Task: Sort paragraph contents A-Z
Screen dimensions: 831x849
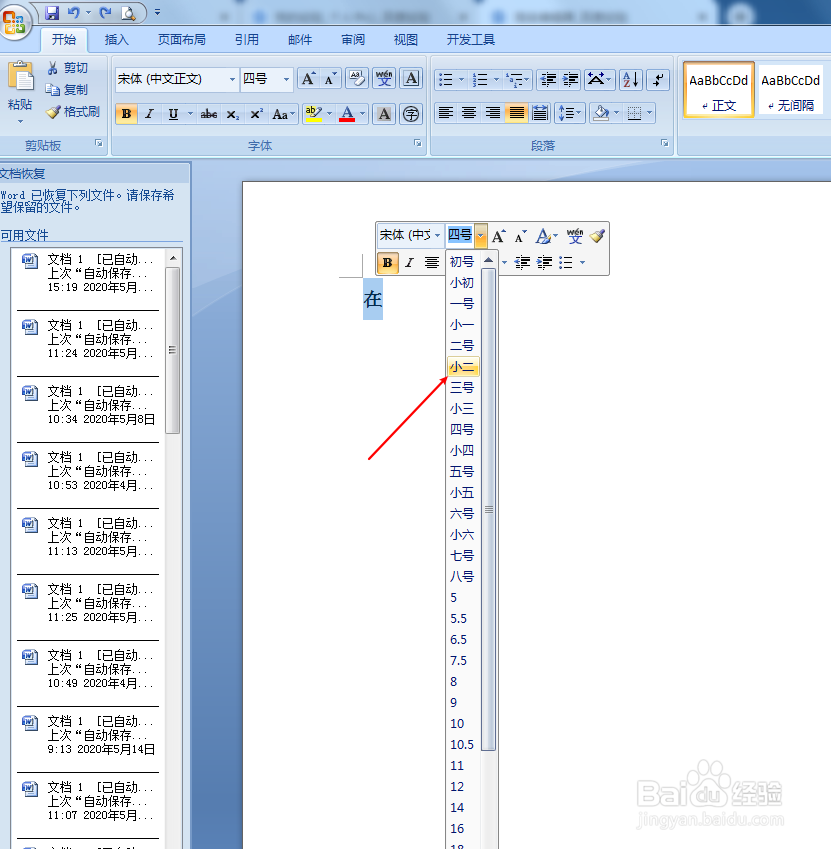Action: [x=631, y=80]
